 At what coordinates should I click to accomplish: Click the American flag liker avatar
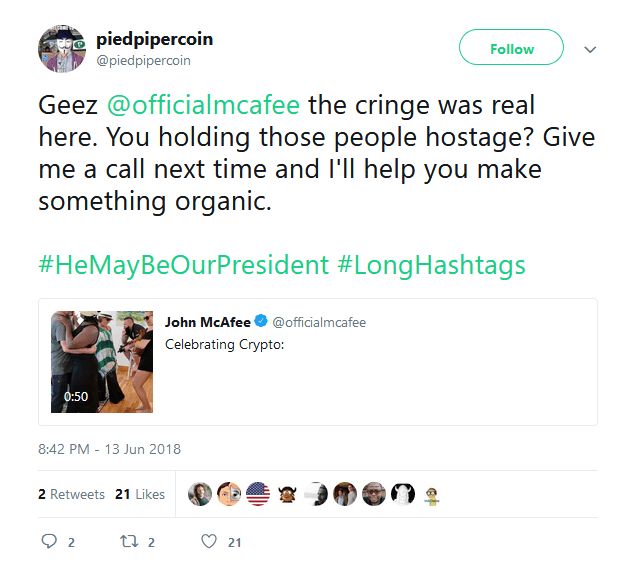[258, 494]
